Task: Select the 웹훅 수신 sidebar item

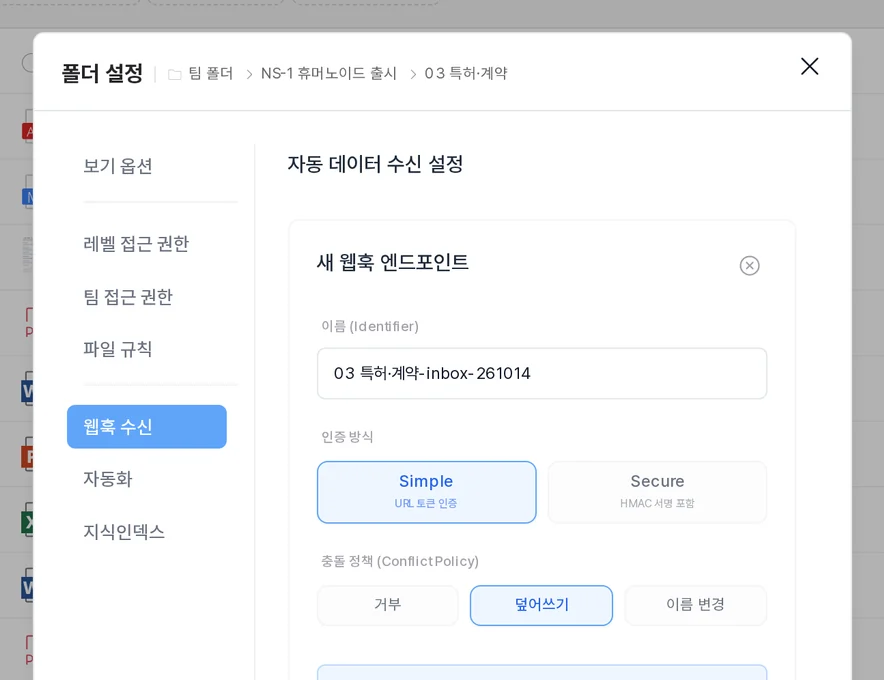Action: pyautogui.click(x=147, y=427)
